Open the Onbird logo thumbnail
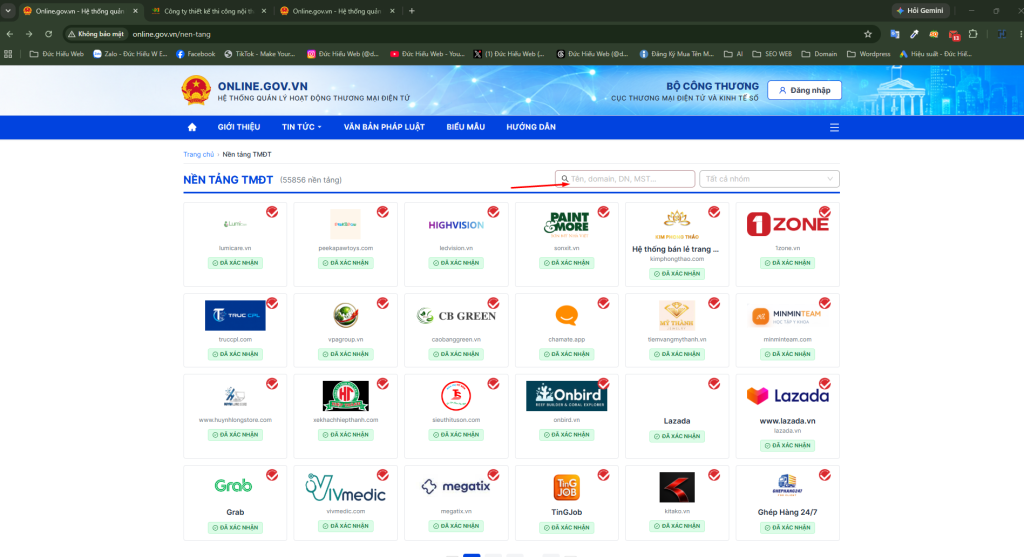 567,396
